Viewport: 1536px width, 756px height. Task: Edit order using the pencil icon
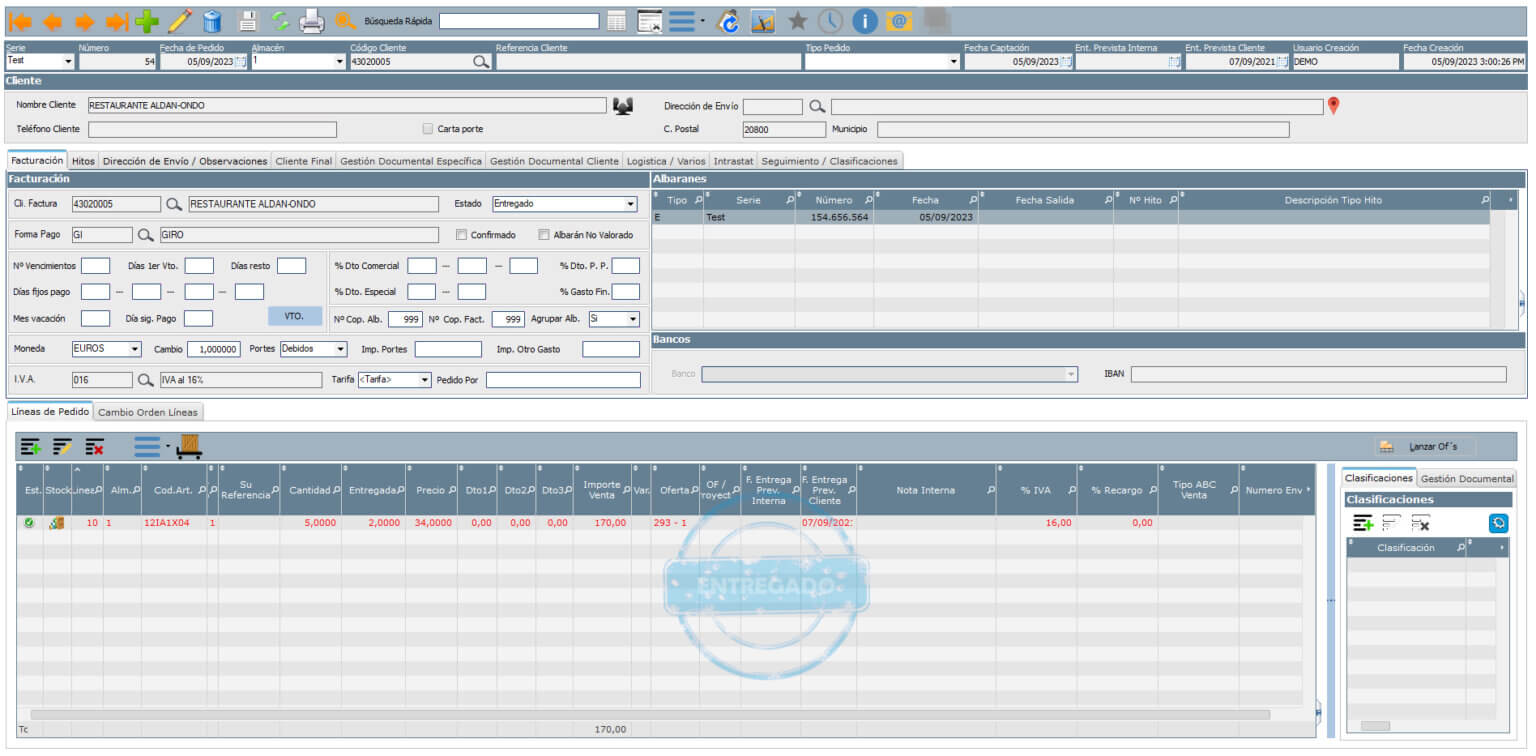pyautogui.click(x=180, y=20)
